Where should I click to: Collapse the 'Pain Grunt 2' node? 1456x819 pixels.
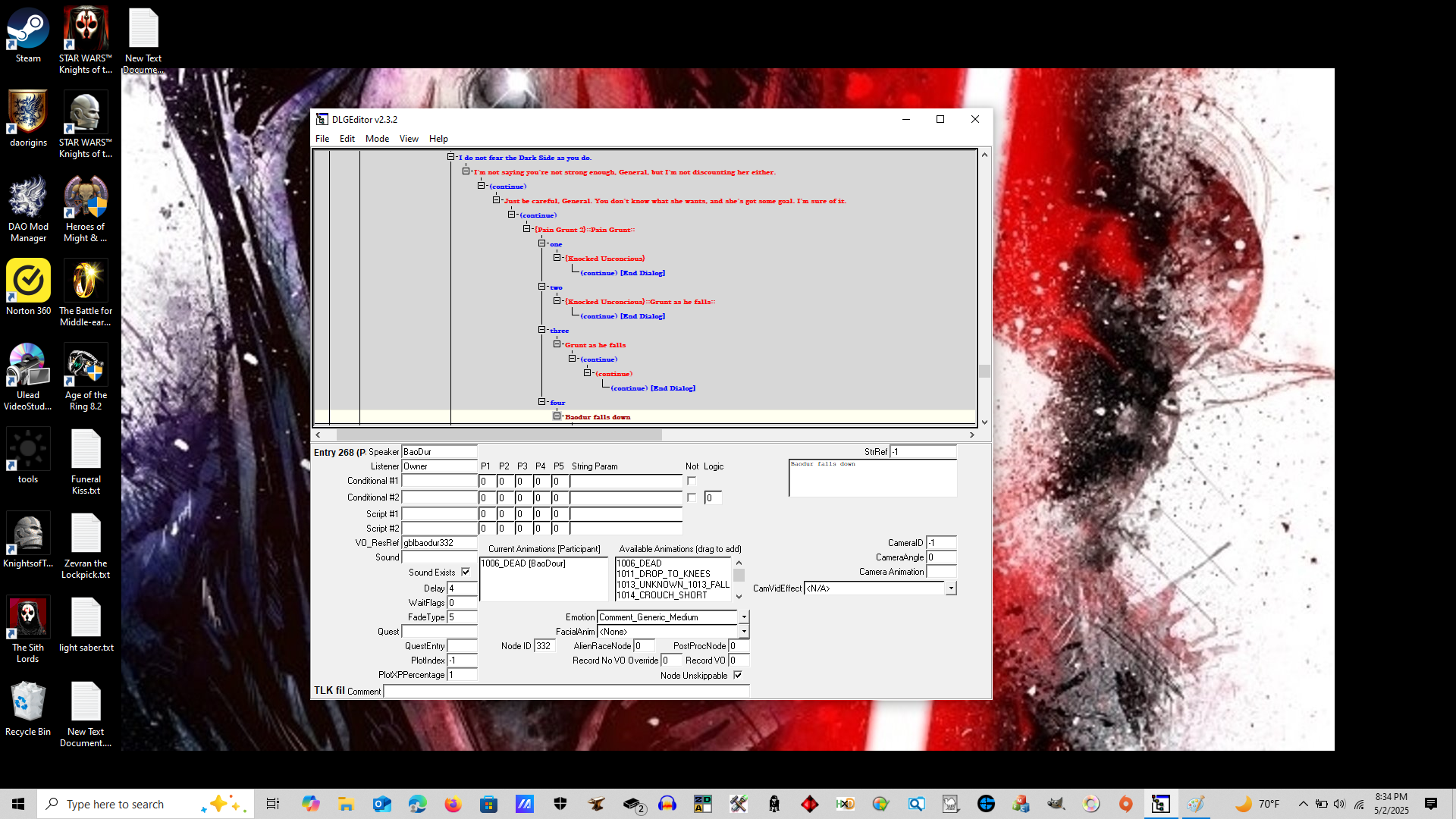pos(526,229)
